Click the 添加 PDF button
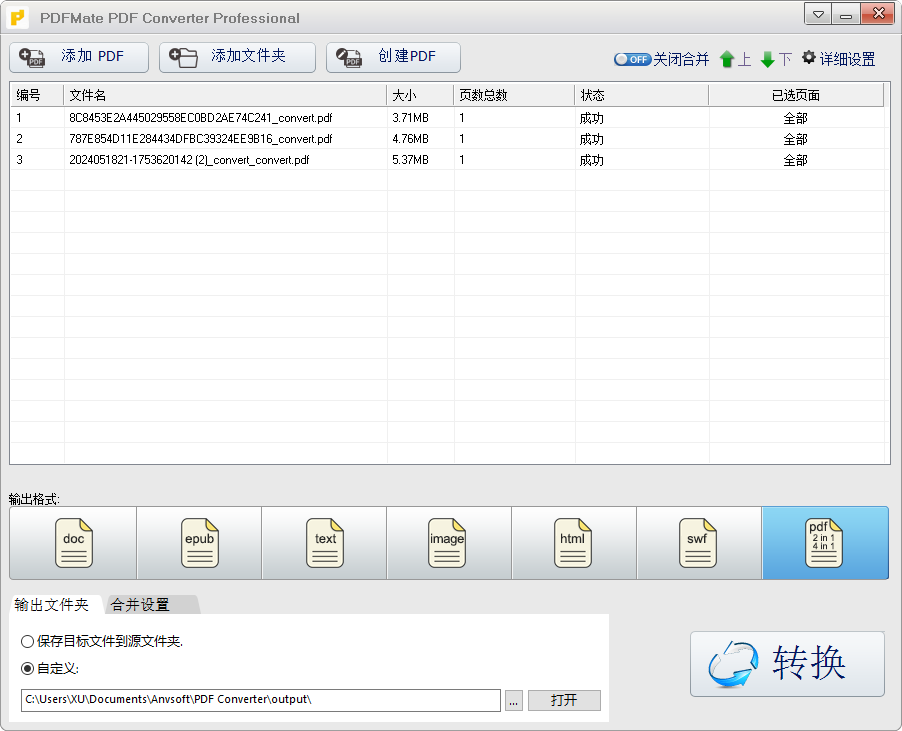Viewport: 902px width, 731px height. coord(79,57)
